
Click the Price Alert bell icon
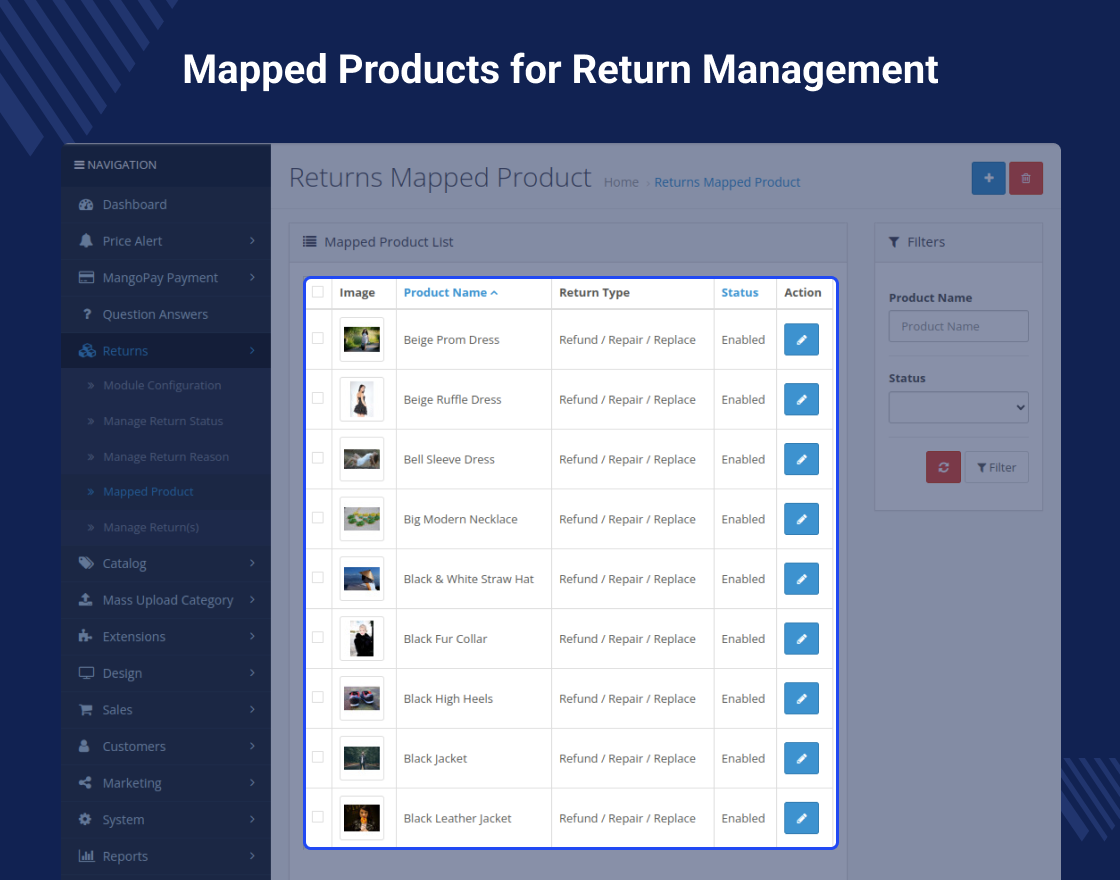tap(86, 241)
